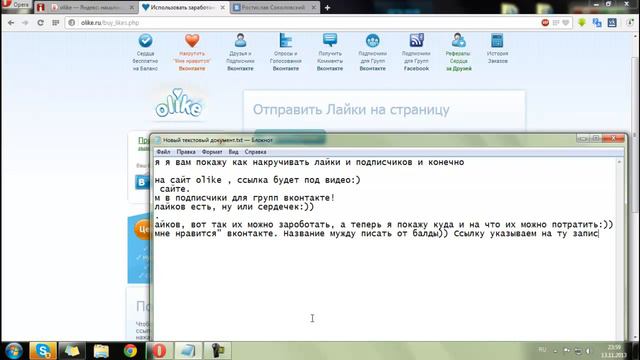Switch to Notepad in the taskbar
Screen dimensions: 640x360
pyautogui.click(x=188, y=351)
